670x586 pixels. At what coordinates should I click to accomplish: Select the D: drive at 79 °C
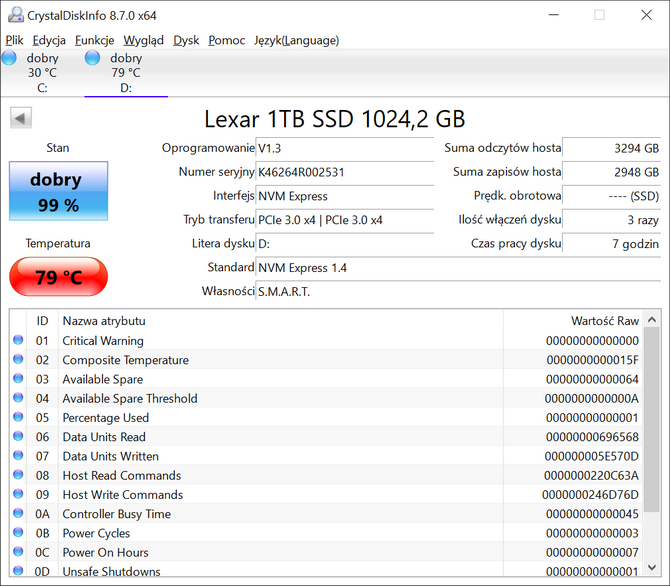126,72
